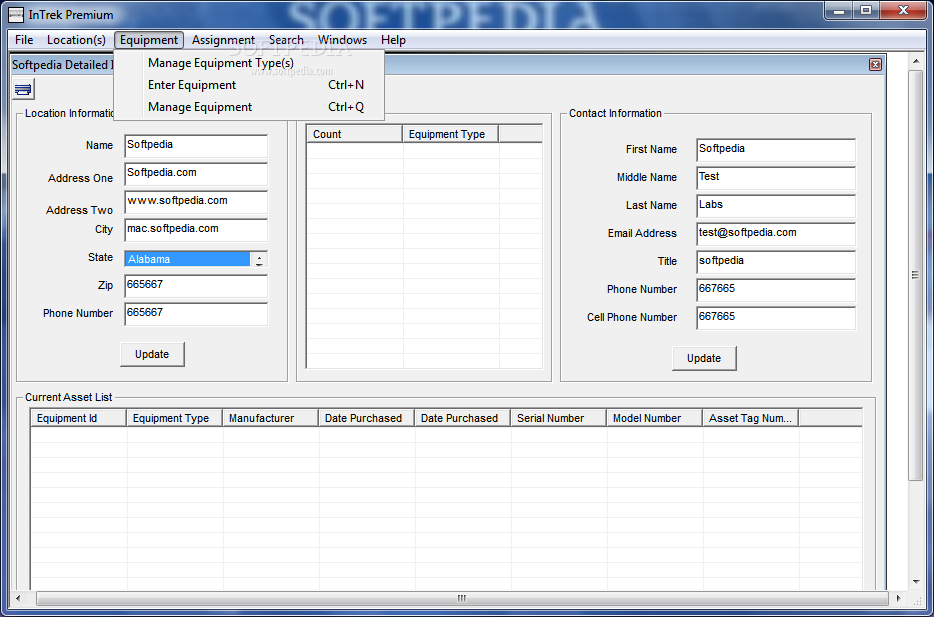Select Enter Equipment from the menu
The width and height of the screenshot is (934, 617).
(x=249, y=85)
